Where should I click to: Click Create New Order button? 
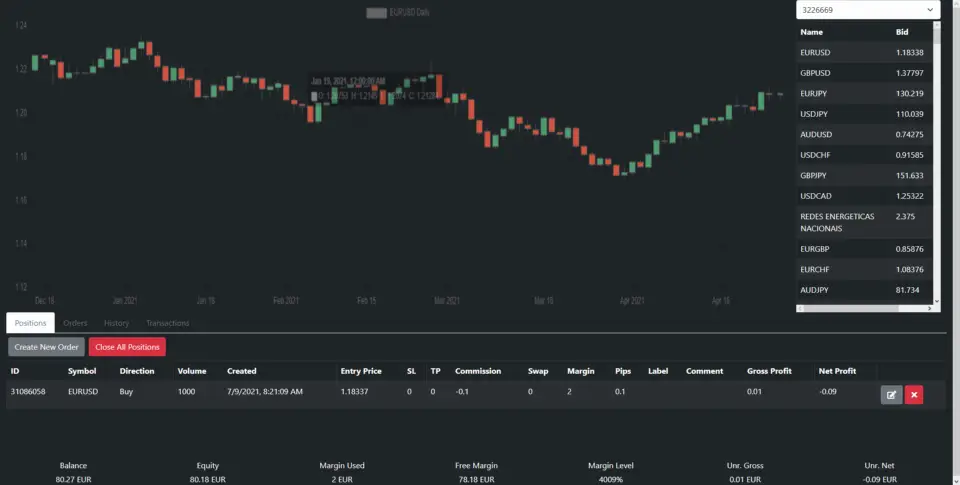click(47, 347)
